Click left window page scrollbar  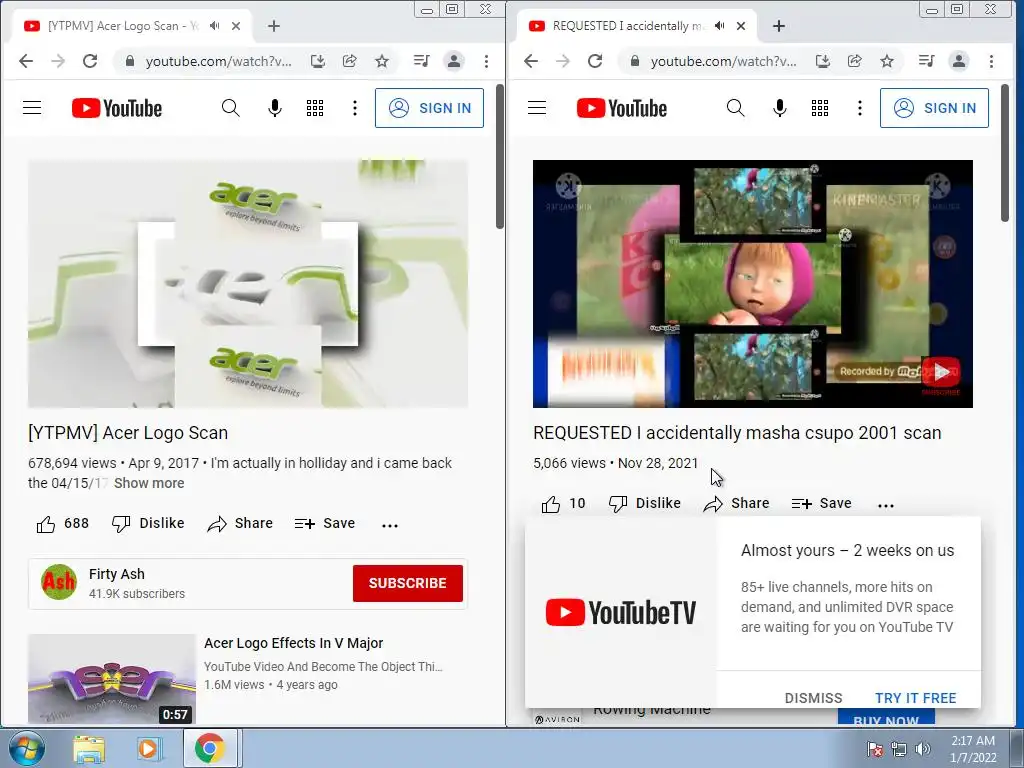(500, 157)
